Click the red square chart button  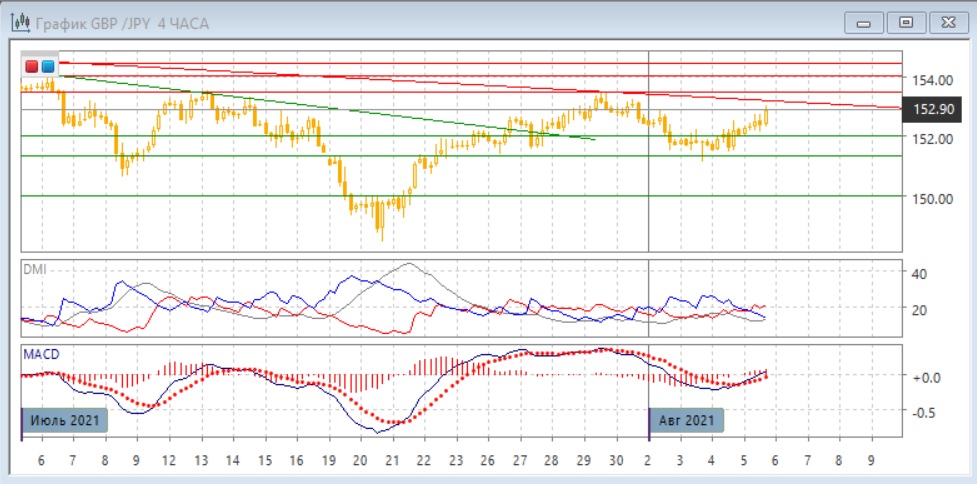click(32, 66)
